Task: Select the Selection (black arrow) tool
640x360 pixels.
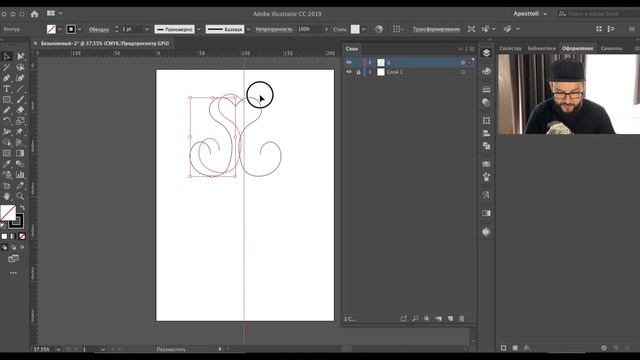Action: click(x=7, y=56)
